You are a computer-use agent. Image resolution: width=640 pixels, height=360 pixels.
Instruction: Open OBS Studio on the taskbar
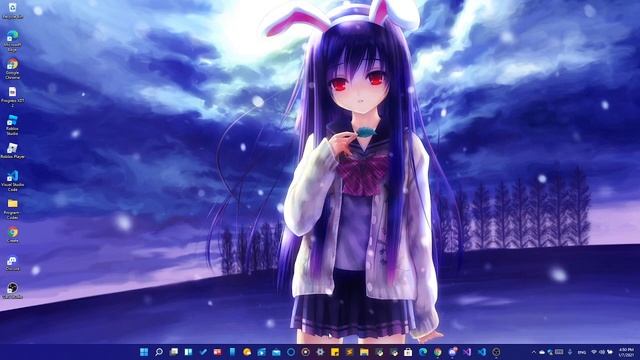click(496, 352)
